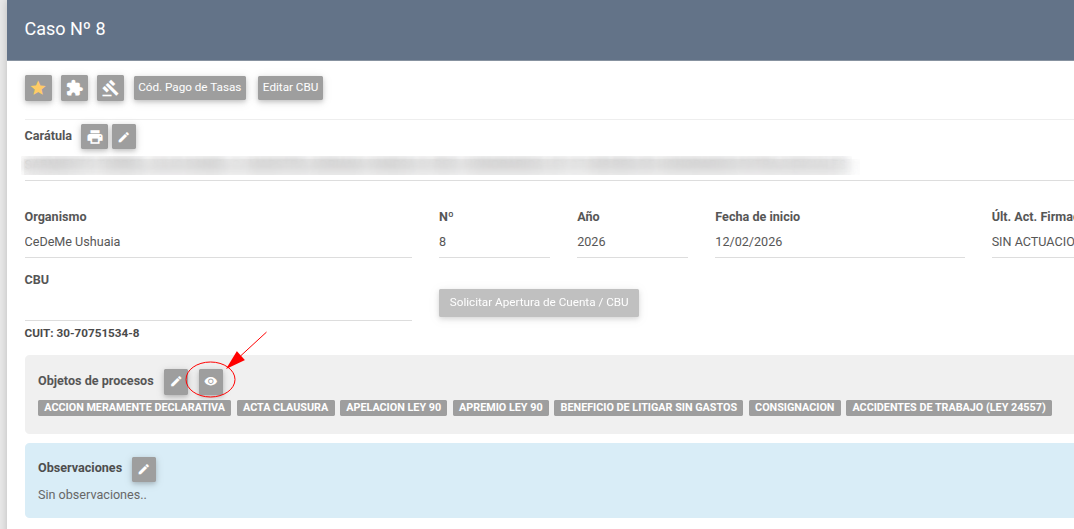
Task: Click the APELACION LEY 90 tag
Action: [x=394, y=408]
